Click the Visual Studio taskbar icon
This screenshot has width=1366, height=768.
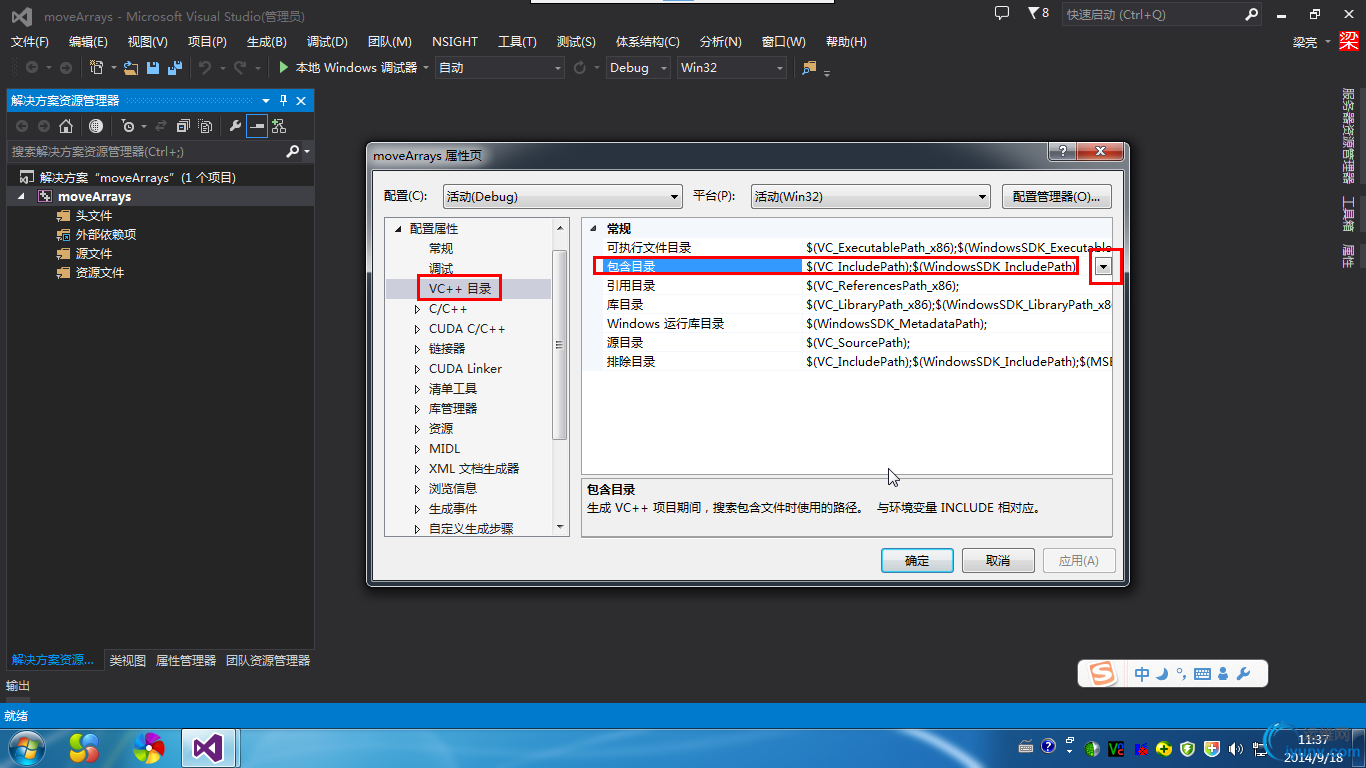[208, 747]
